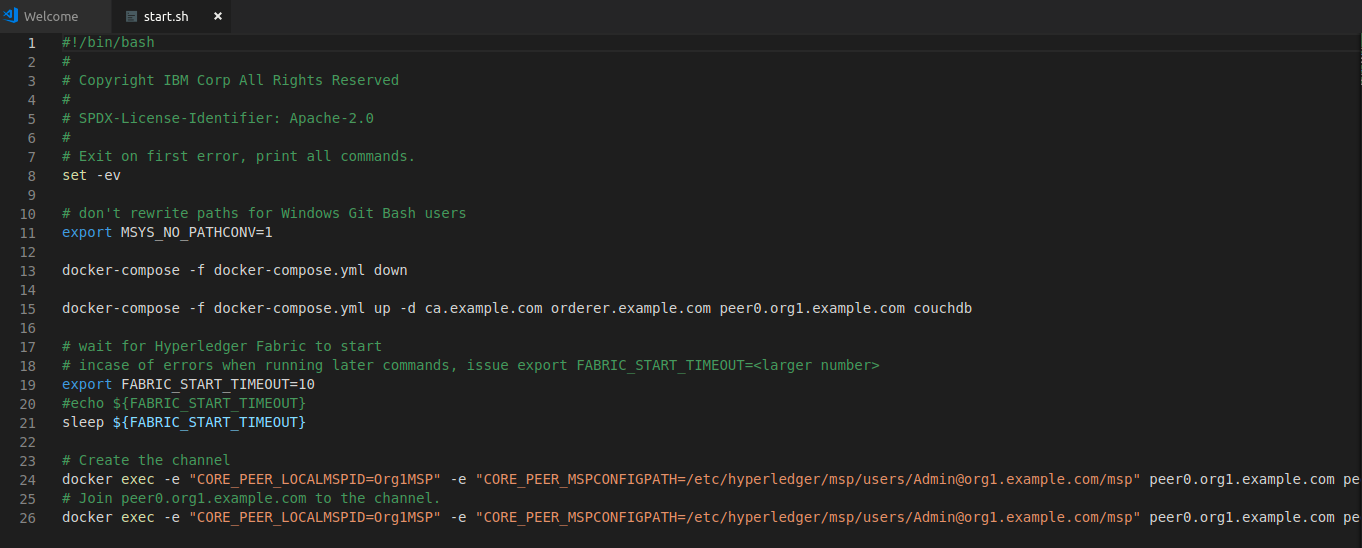Viewport: 1362px width, 548px height.
Task: Click line number 26 in the gutter
Action: tap(27, 517)
